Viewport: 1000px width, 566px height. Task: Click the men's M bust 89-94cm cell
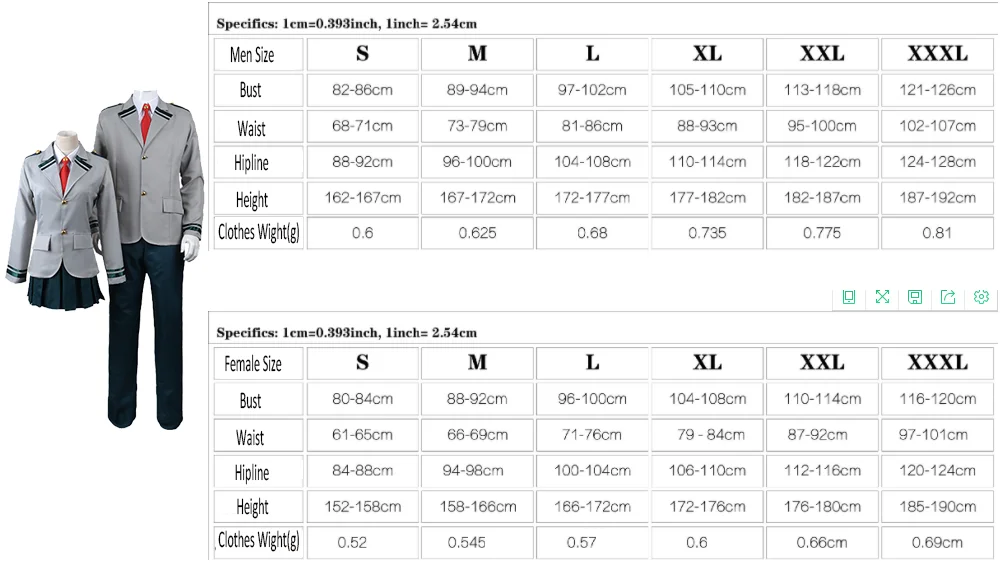pos(477,90)
